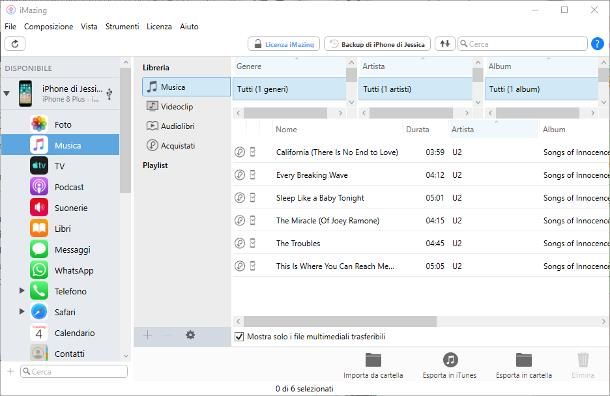This screenshot has height=396, width=610.
Task: Select Tutti (1 generi) filter
Action: tap(289, 89)
